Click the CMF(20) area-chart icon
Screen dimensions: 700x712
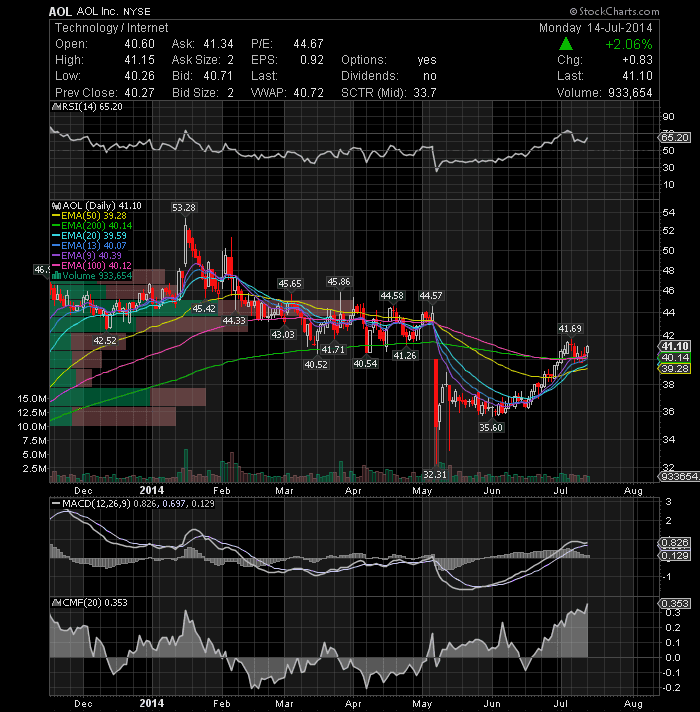tap(57, 603)
